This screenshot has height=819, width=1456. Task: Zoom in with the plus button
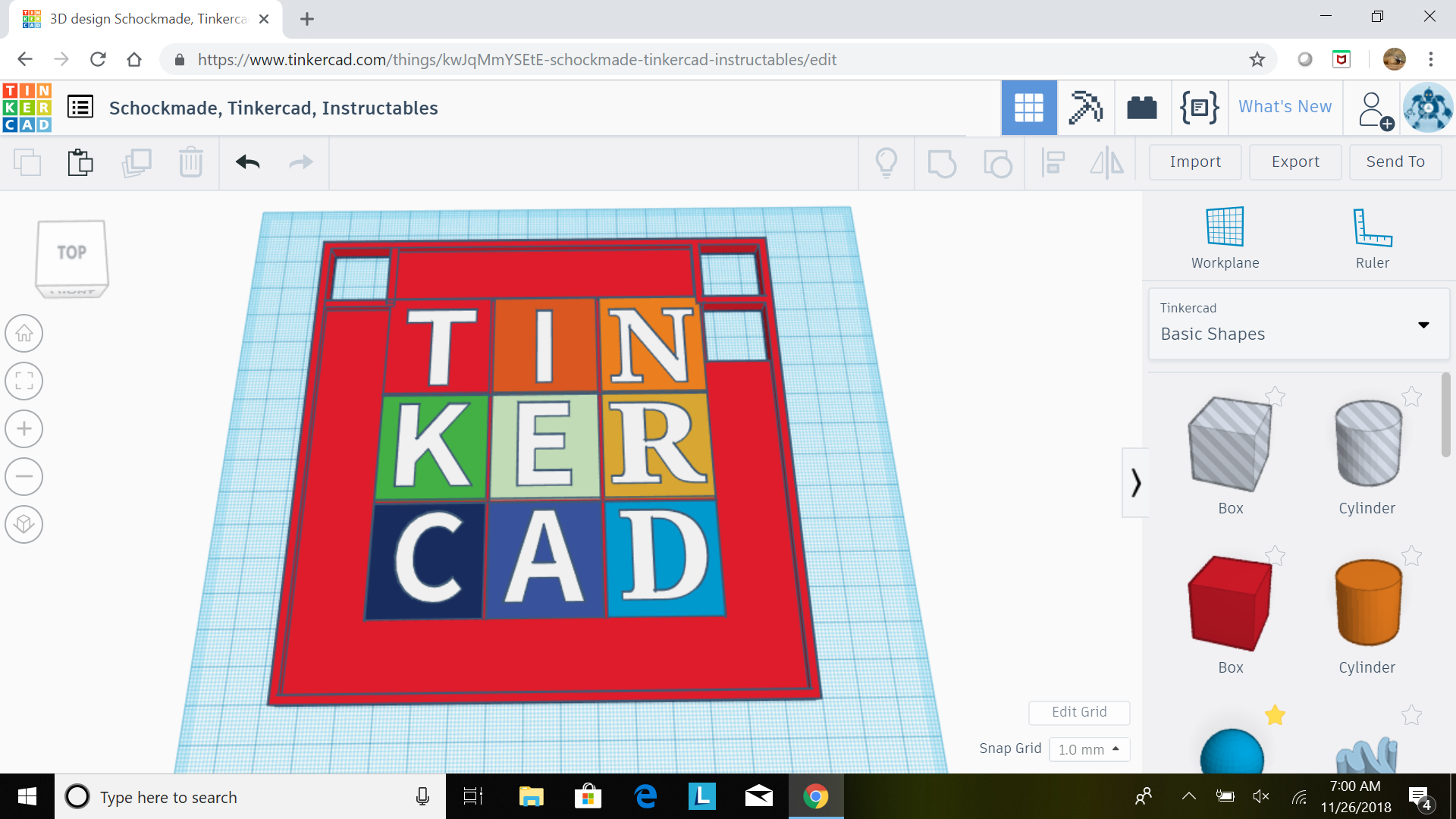click(x=24, y=429)
